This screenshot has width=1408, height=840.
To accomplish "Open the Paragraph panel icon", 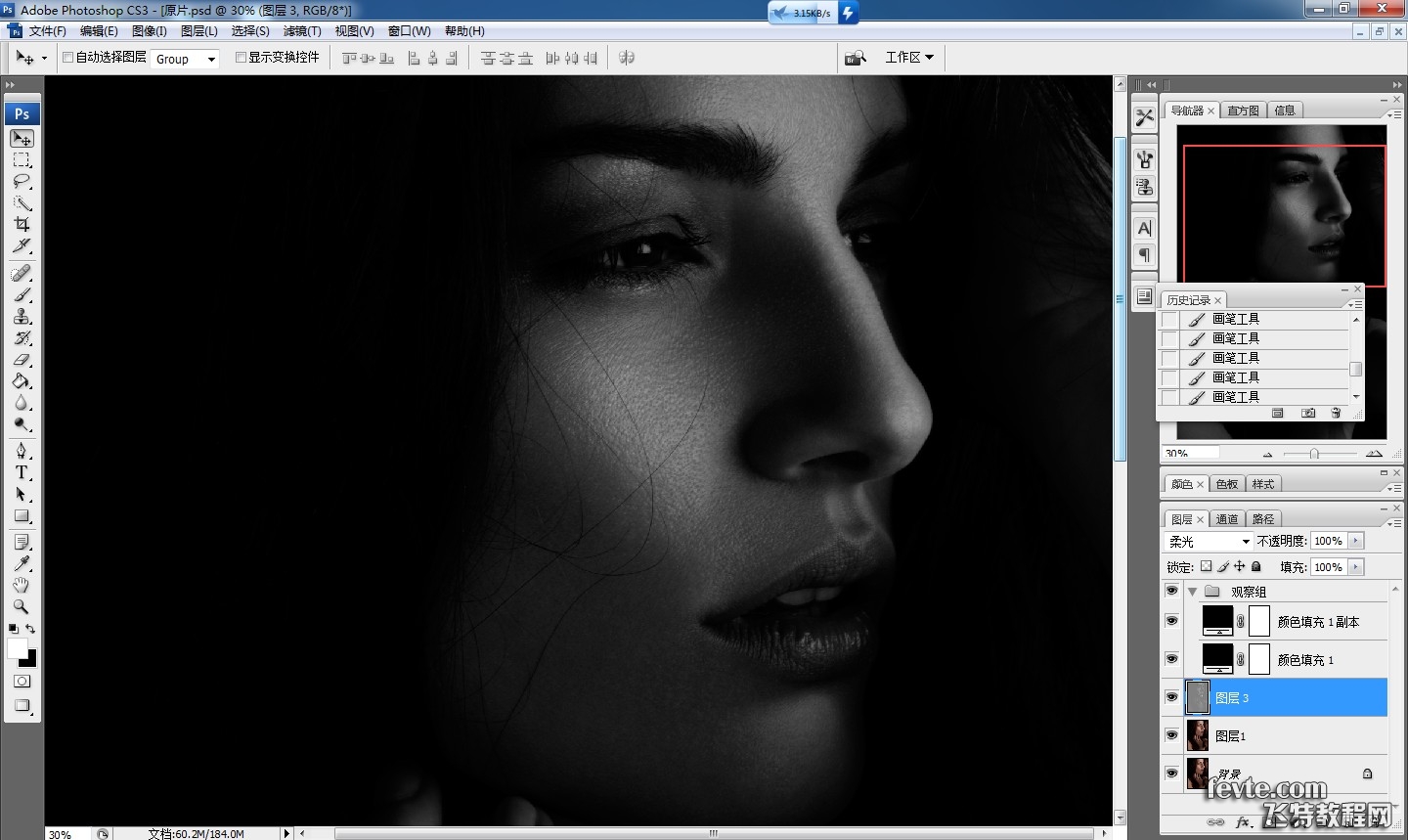I will pos(1144,255).
